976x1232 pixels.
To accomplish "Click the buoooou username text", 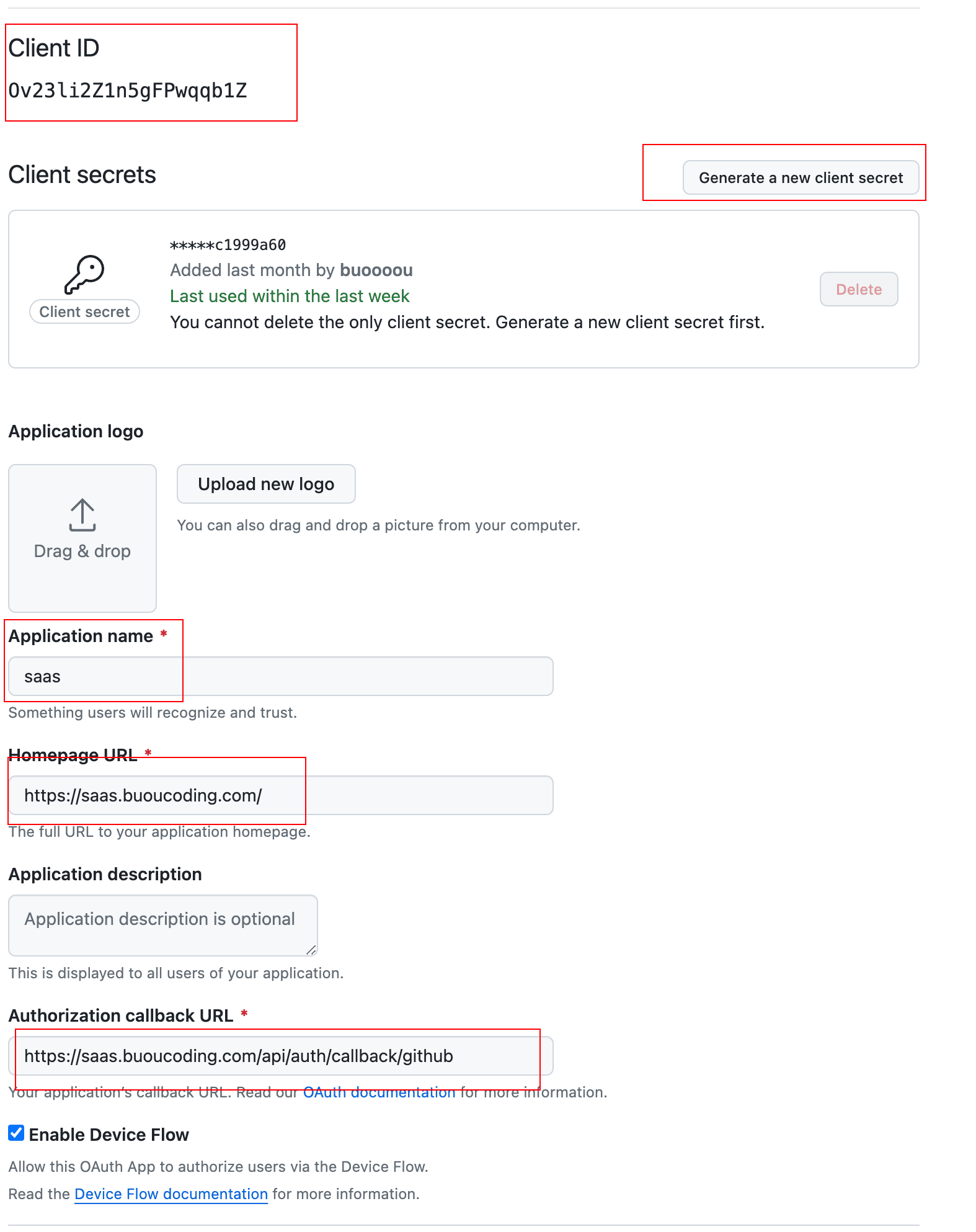I will coord(376,270).
